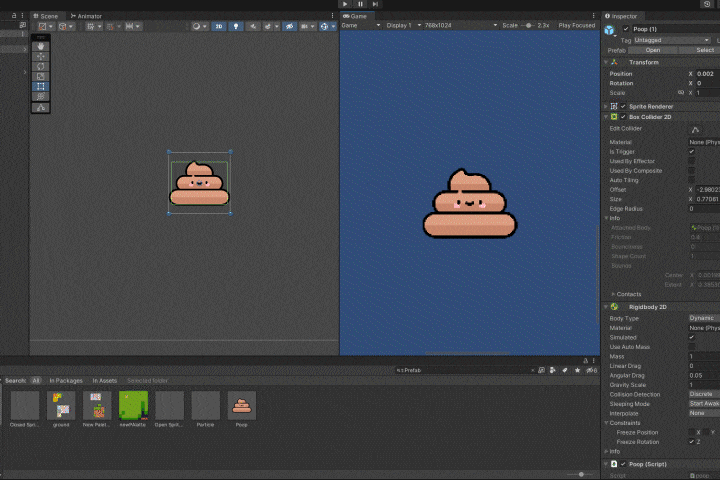720x480 pixels.
Task: Toggle Poop (1) object active checkbox
Action: (625, 29)
